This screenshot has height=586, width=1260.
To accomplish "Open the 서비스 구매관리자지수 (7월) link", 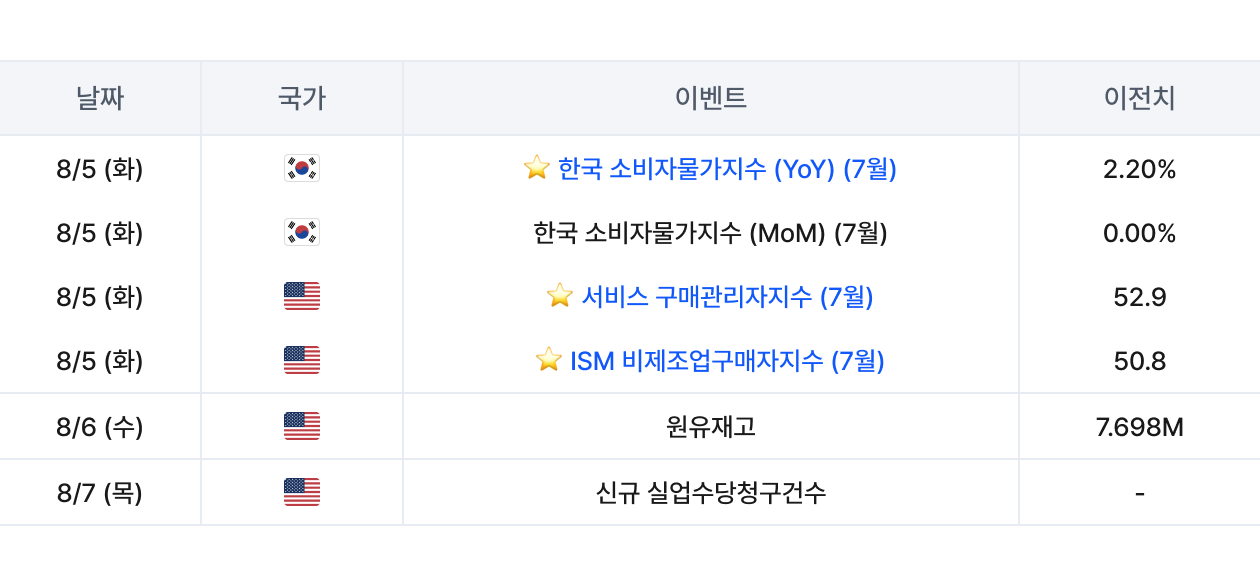I will tap(728, 296).
